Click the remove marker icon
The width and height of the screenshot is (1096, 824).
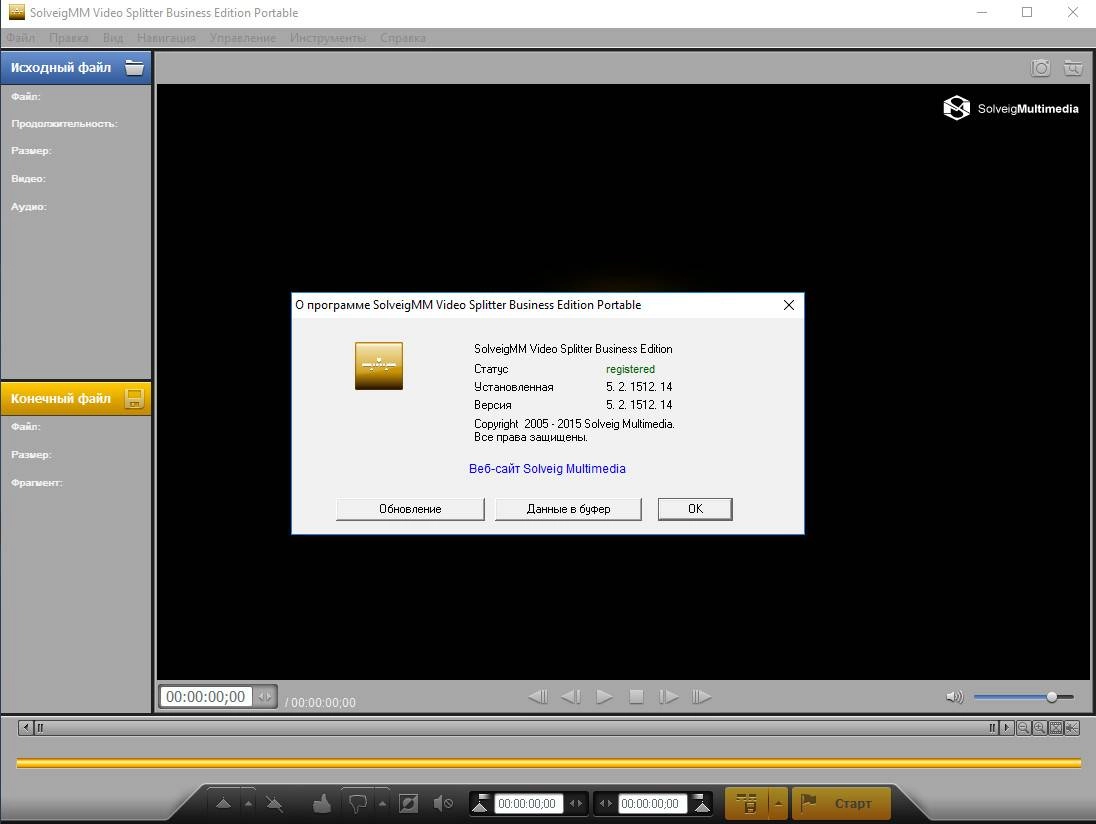coord(274,804)
